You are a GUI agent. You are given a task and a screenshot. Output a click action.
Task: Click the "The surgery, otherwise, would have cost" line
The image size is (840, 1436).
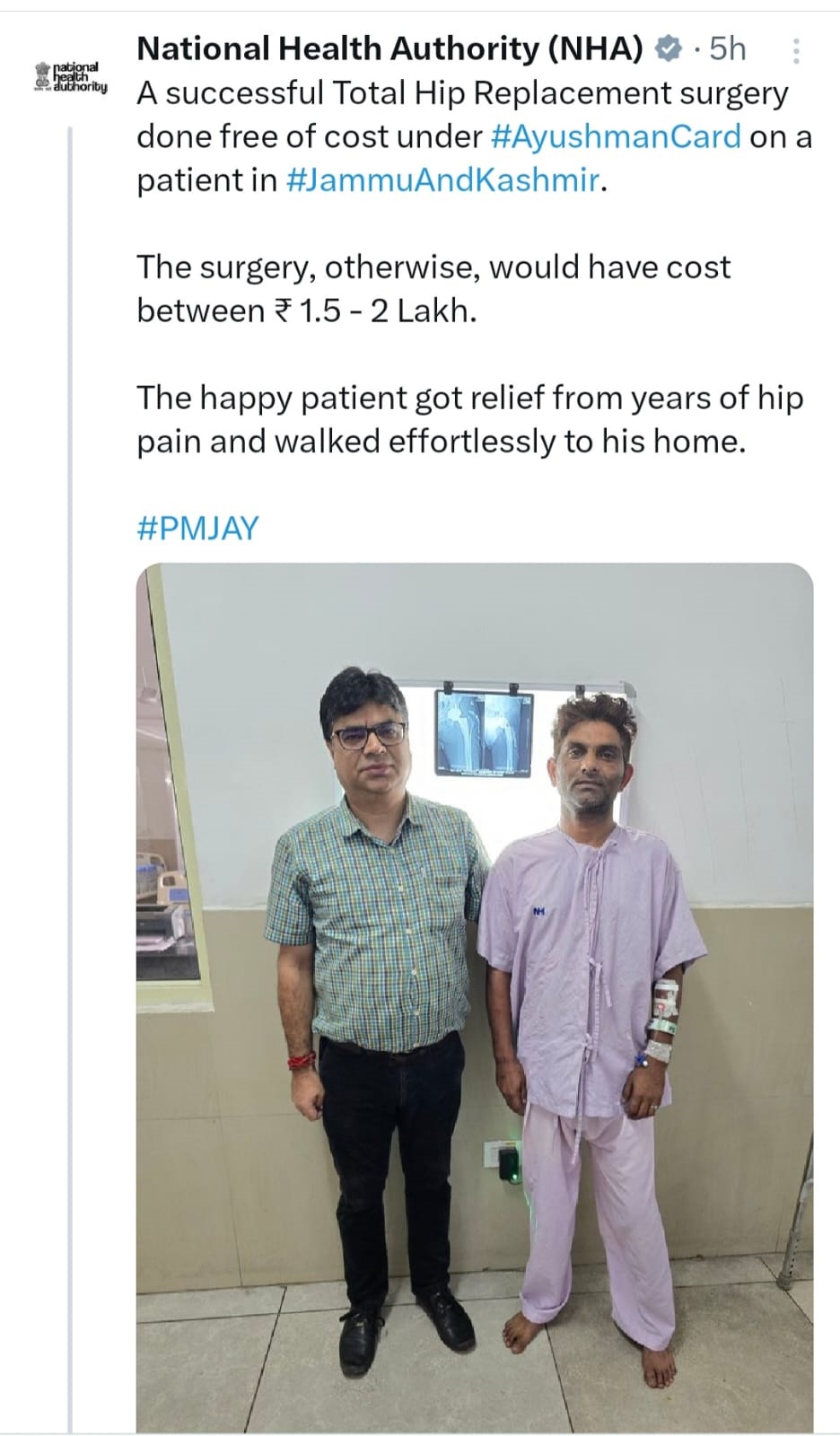(433, 267)
